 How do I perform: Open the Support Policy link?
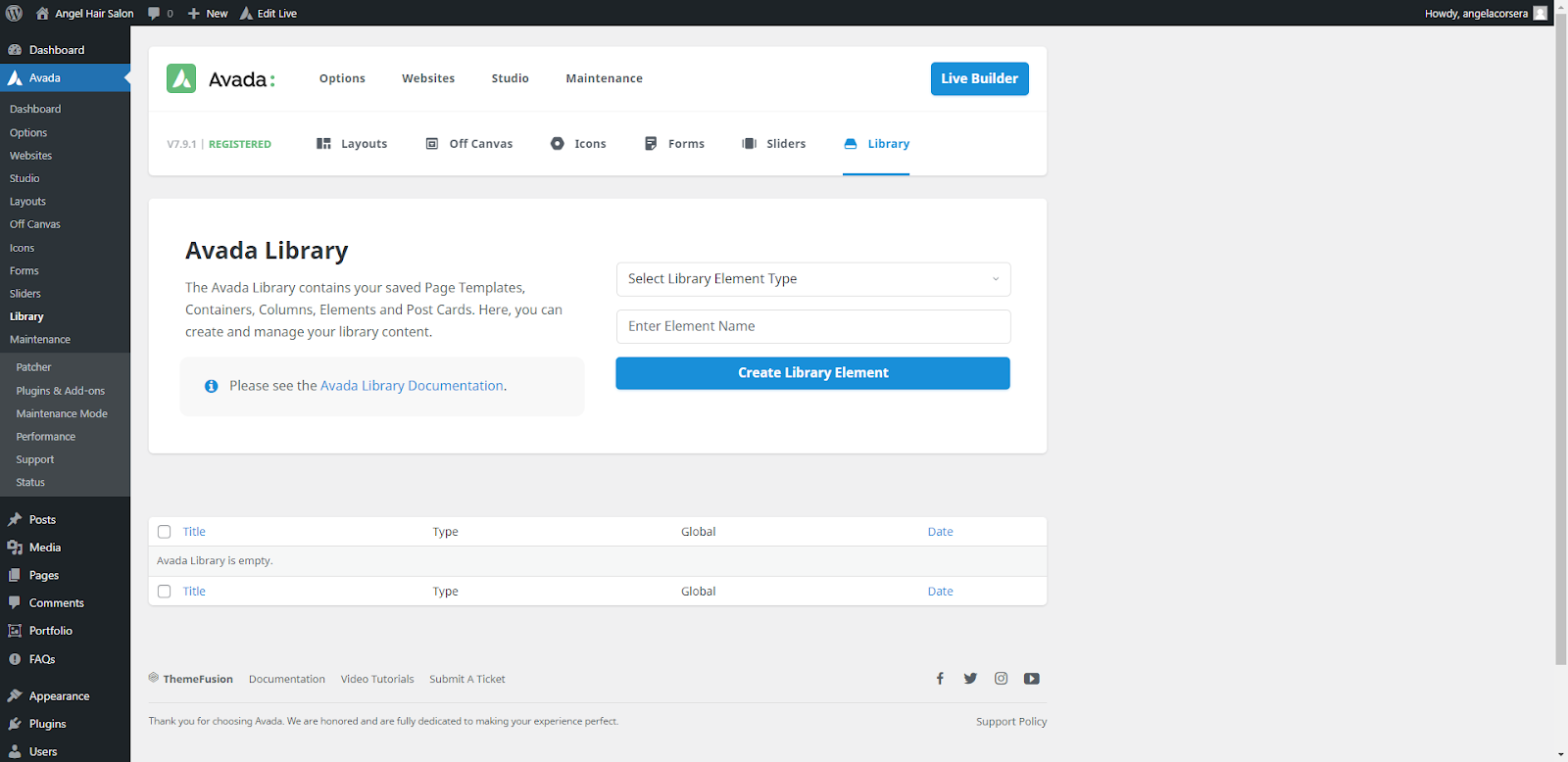coord(1011,722)
